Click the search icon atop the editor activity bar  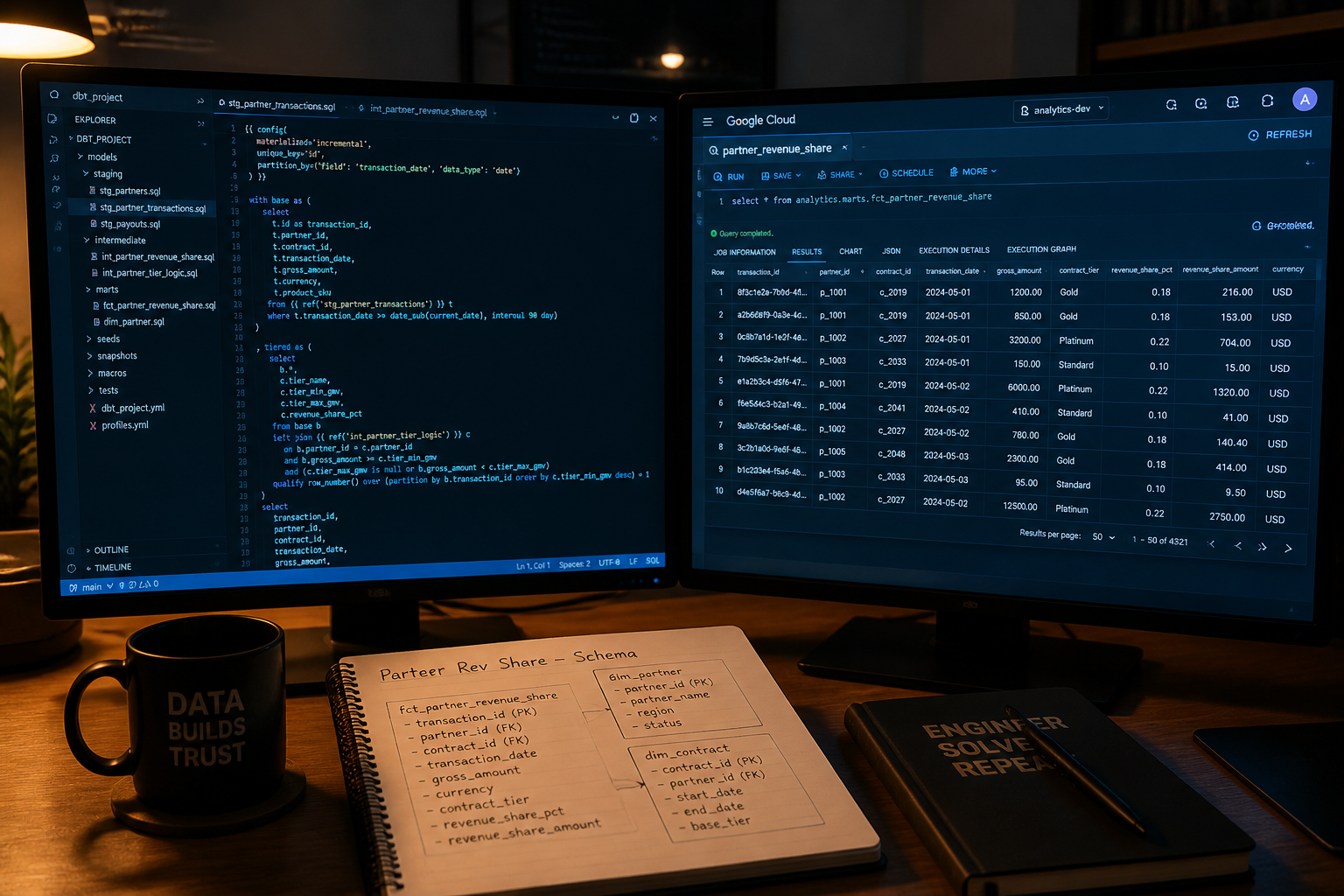(x=54, y=94)
